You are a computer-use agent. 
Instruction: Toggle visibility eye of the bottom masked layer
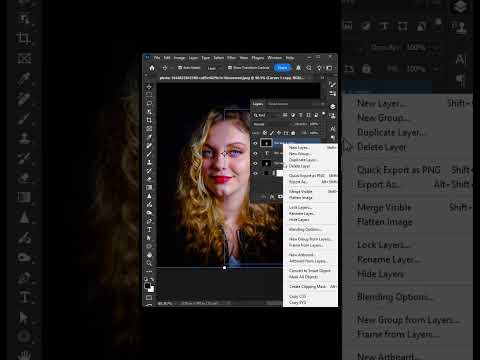(255, 173)
